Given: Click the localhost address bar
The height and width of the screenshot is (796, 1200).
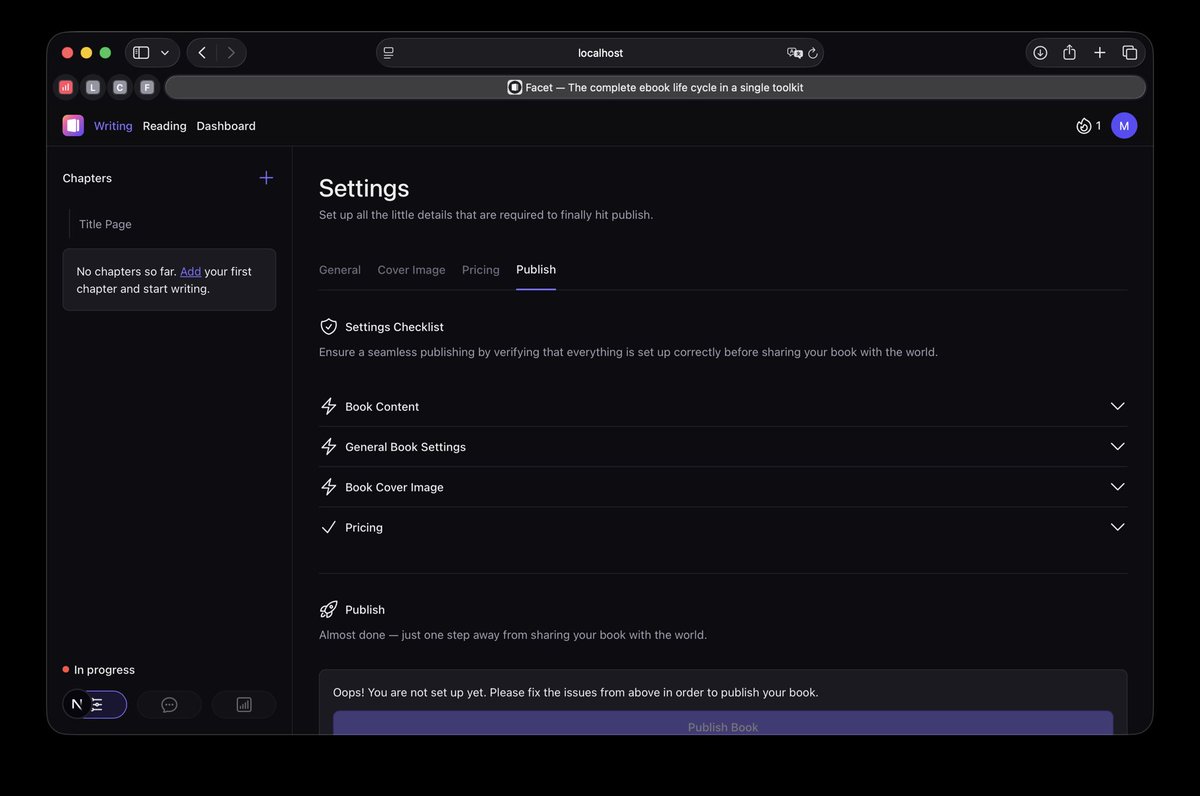Looking at the screenshot, I should tap(600, 53).
